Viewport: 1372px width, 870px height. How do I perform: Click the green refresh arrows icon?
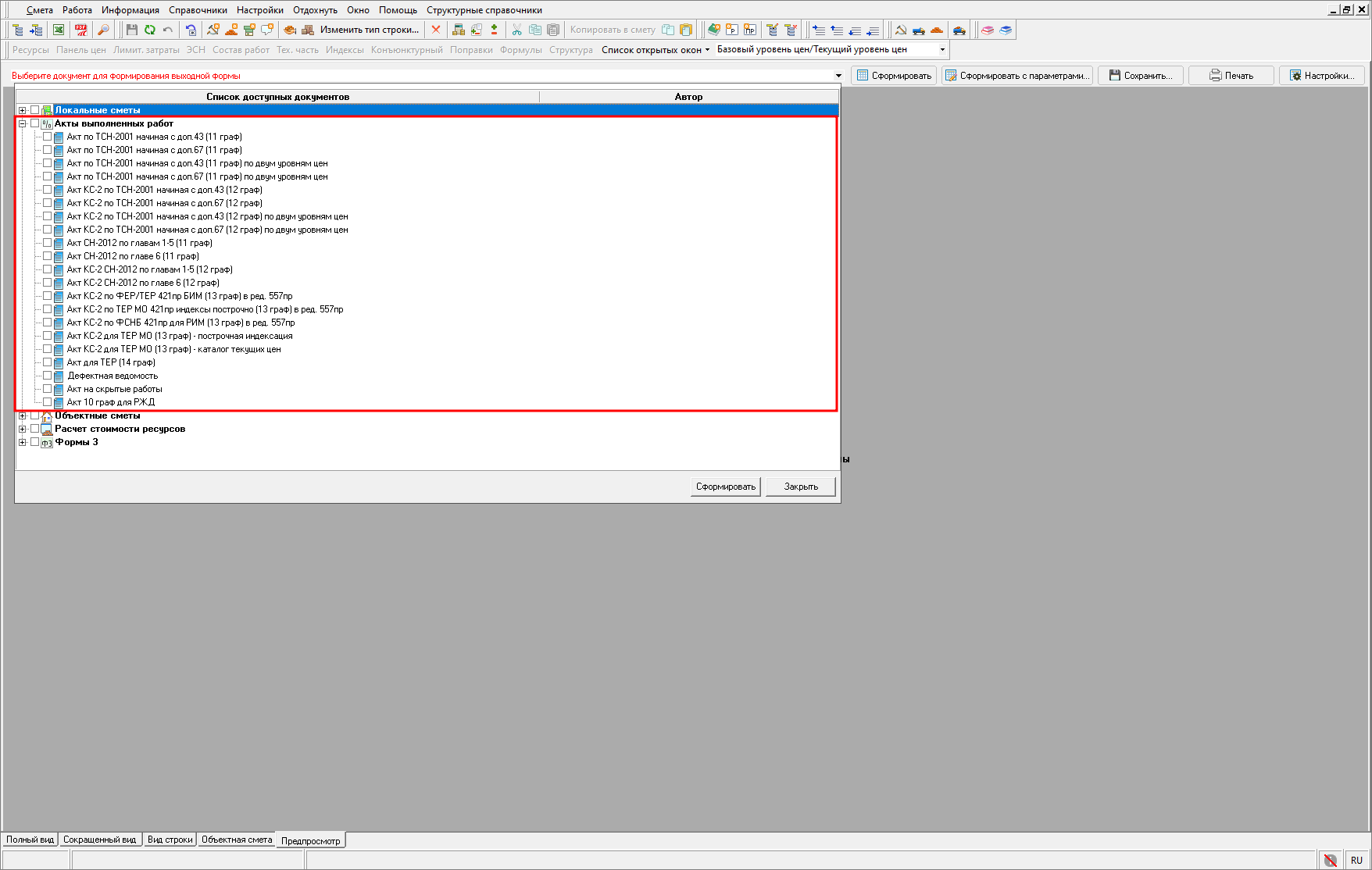tap(149, 30)
